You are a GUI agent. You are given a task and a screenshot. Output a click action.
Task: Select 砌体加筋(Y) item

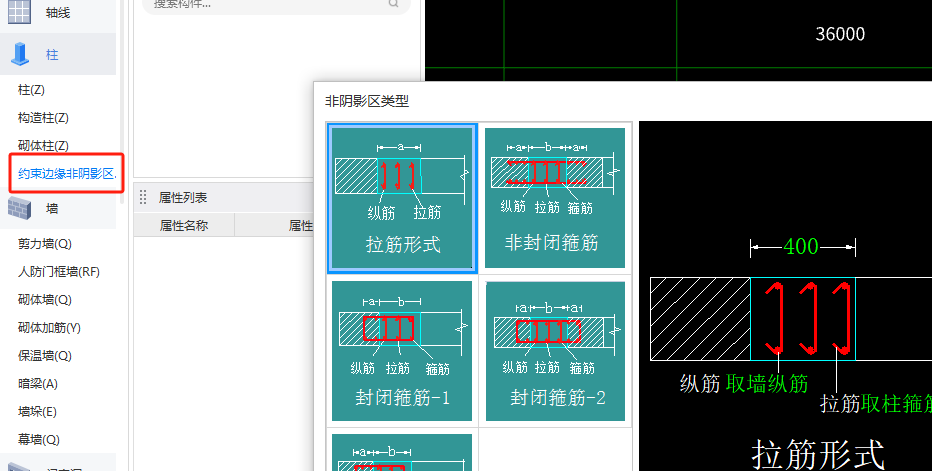[49, 328]
